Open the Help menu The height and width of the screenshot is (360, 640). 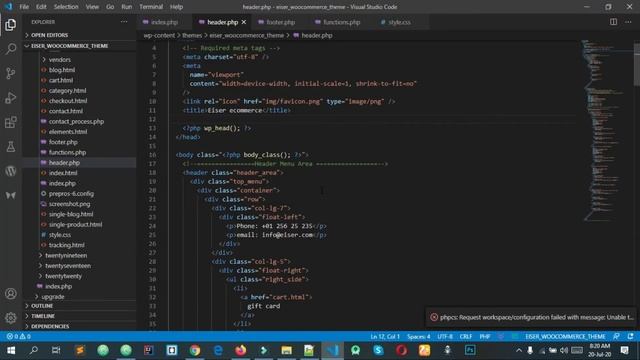pos(176,7)
